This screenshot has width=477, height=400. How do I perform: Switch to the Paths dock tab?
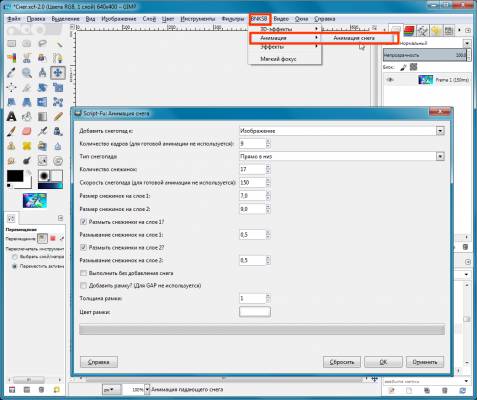422,31
